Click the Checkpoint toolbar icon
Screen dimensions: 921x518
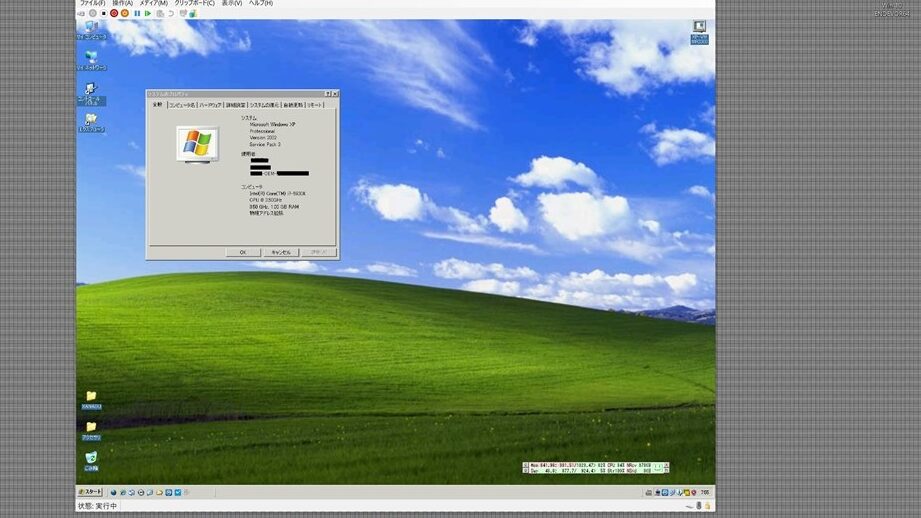click(x=160, y=14)
